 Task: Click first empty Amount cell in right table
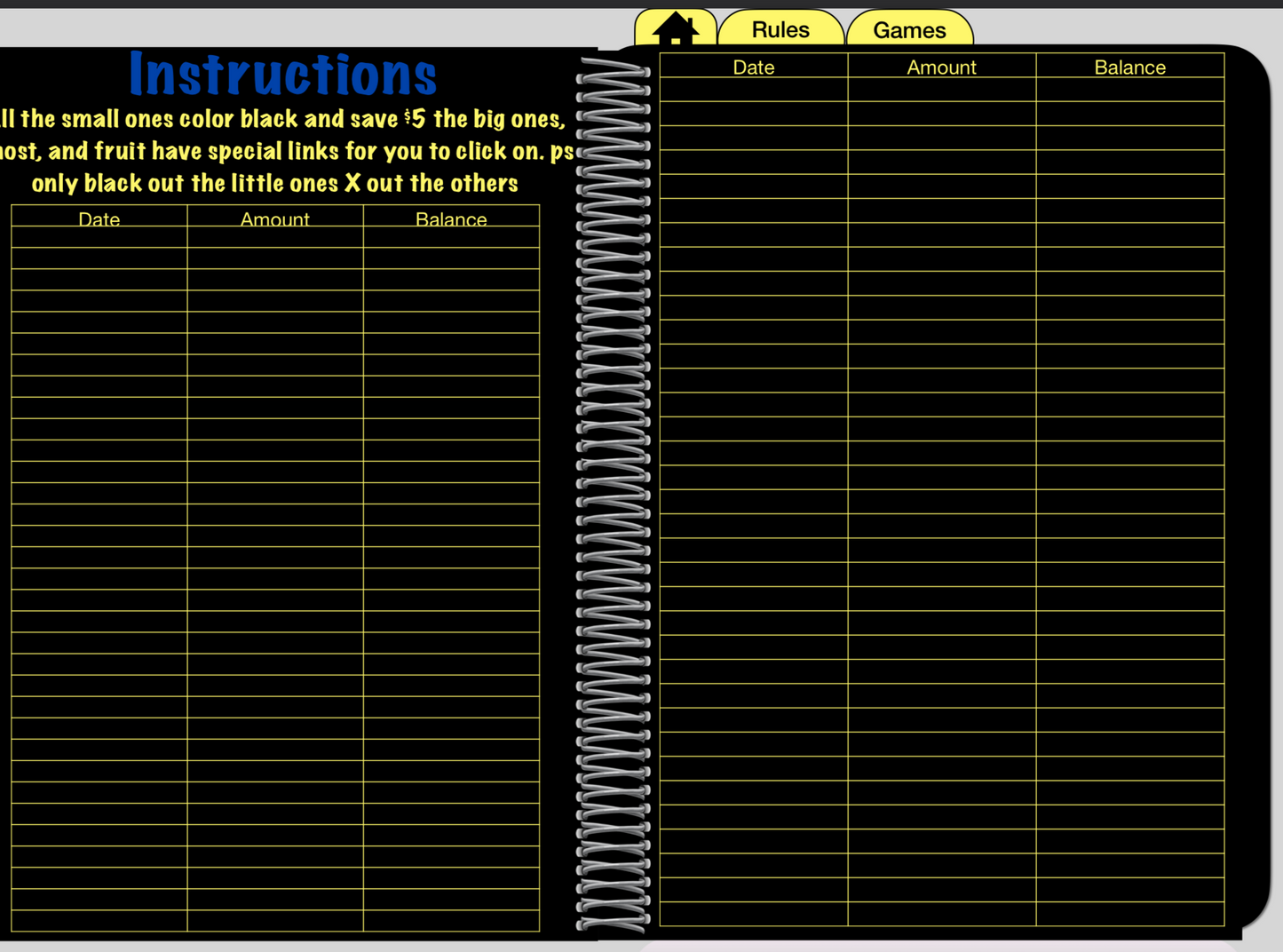[941, 90]
